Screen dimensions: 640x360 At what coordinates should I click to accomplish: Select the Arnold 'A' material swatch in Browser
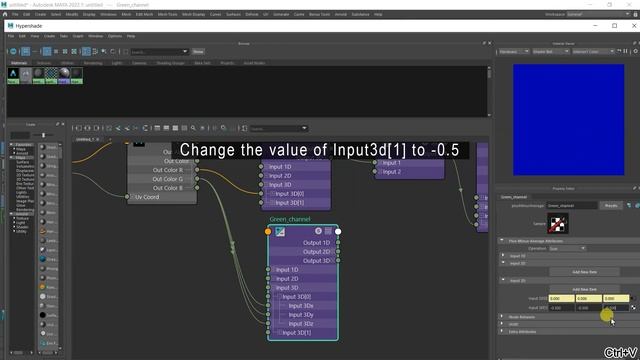(x=13, y=76)
